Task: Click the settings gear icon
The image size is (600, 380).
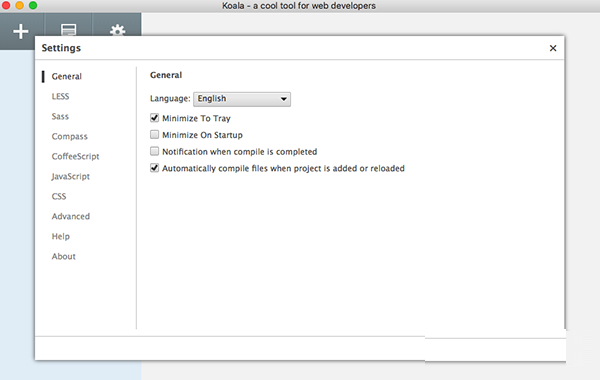Action: pos(117,30)
